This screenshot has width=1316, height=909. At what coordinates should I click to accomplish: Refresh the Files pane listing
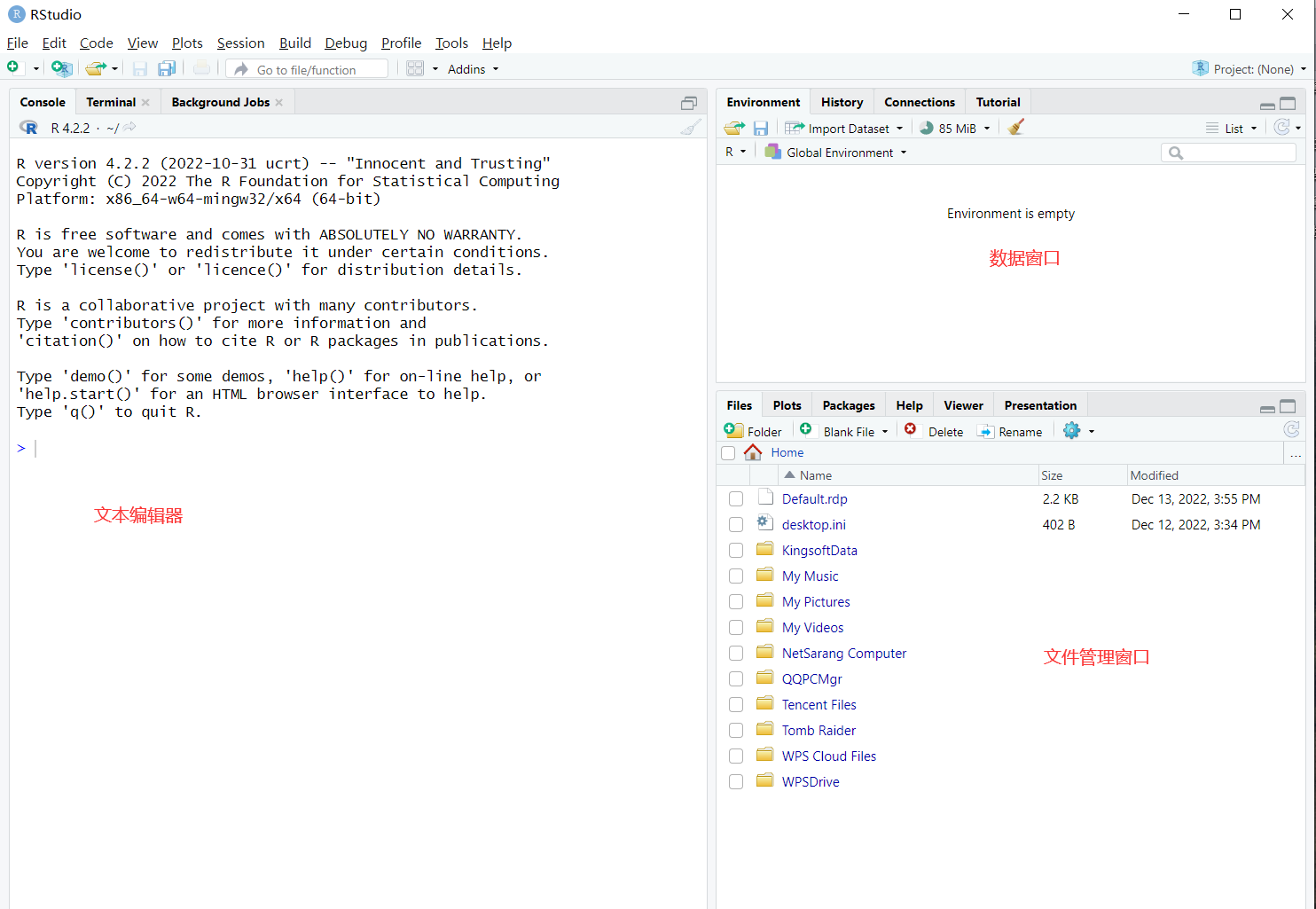tap(1292, 430)
